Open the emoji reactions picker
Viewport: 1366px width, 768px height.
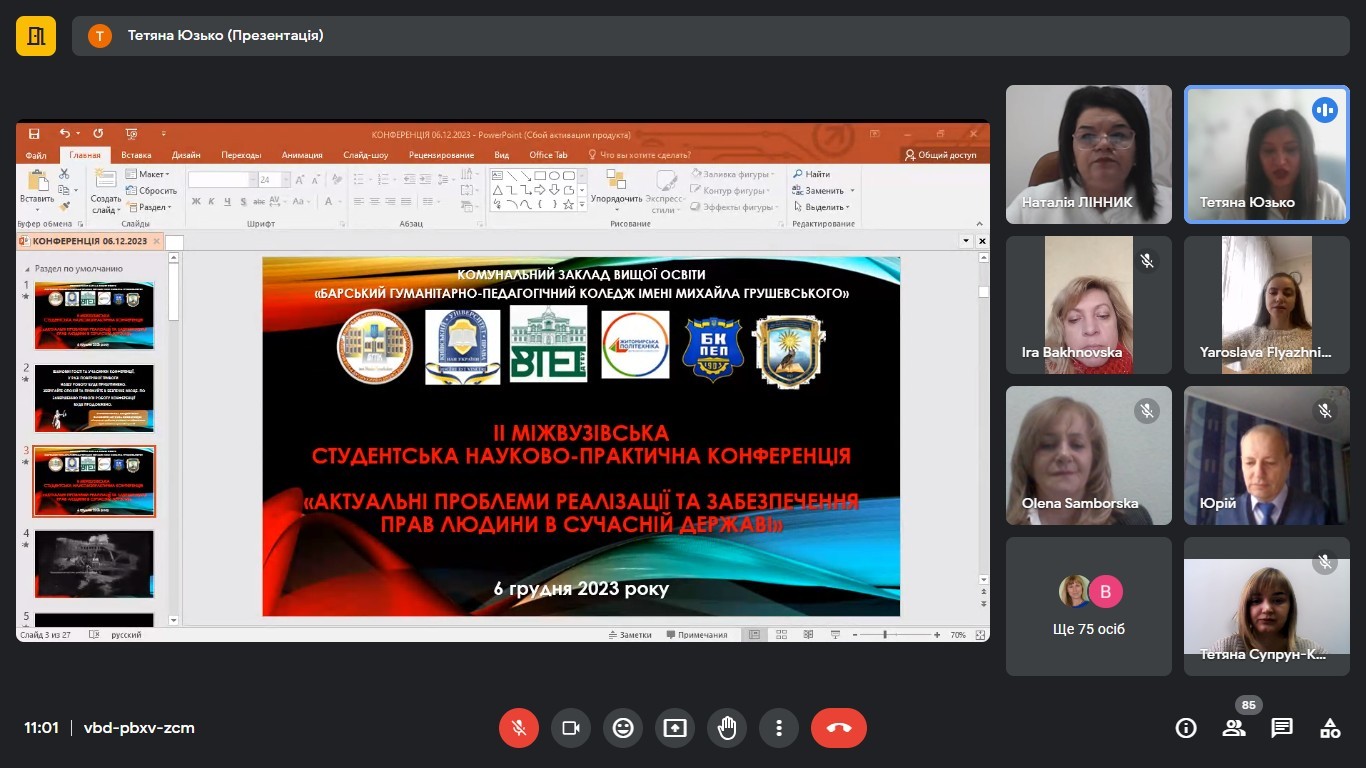tap(623, 728)
